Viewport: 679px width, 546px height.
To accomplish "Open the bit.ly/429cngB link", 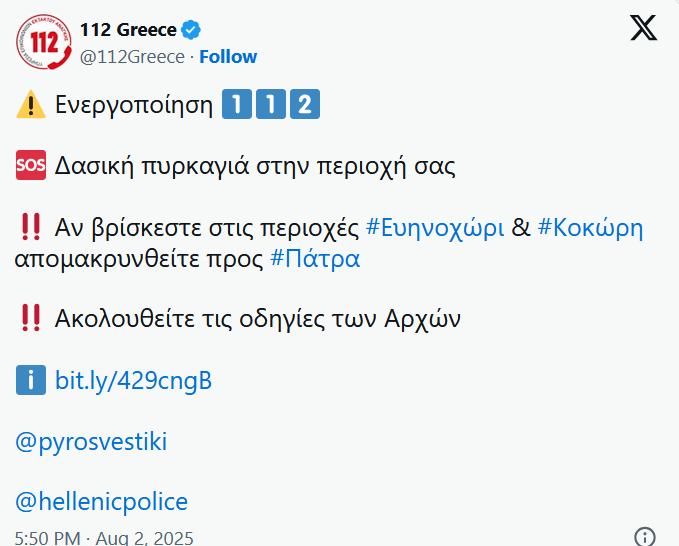I will point(133,381).
